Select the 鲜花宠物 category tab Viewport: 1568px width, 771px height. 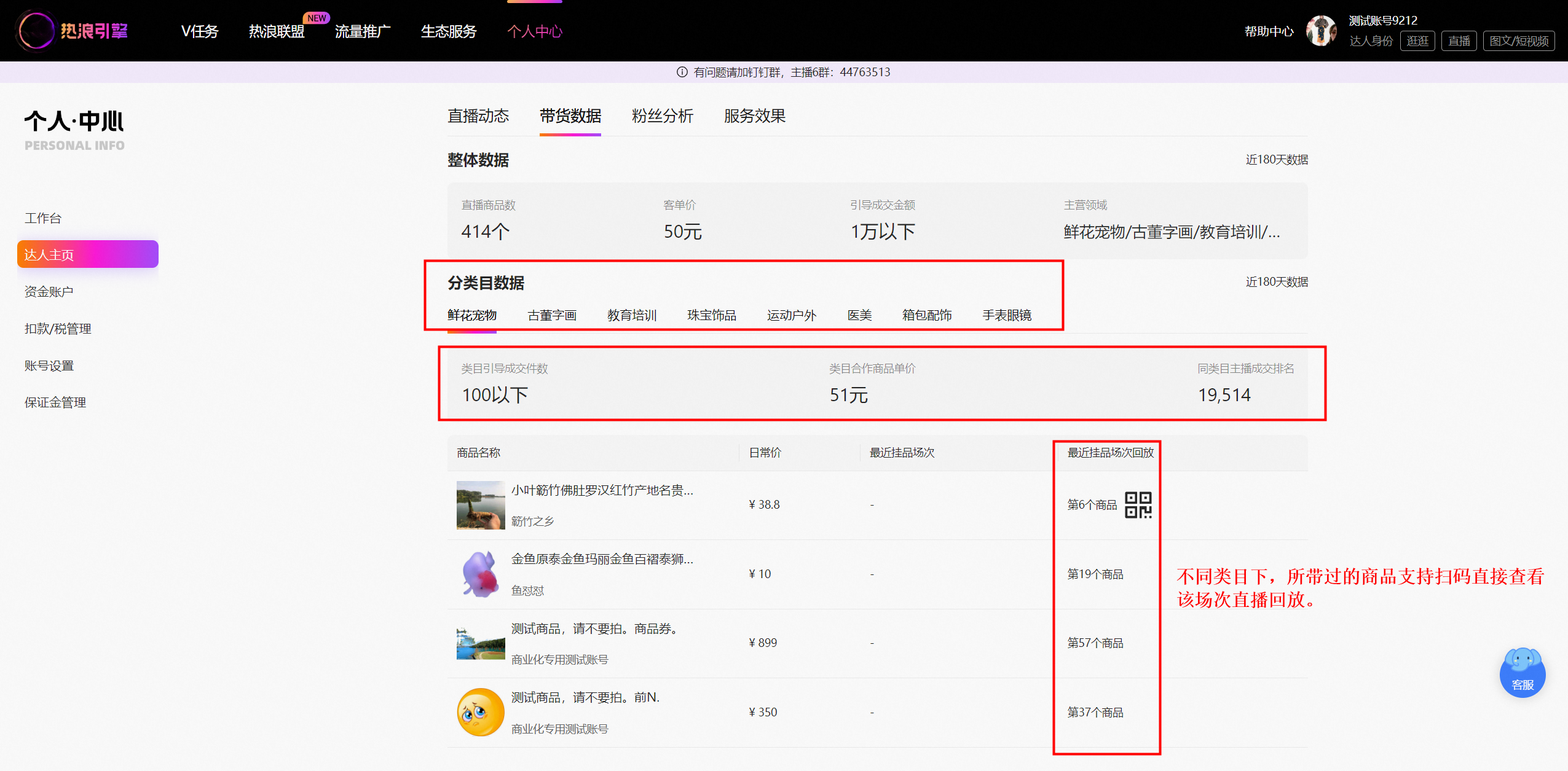coord(472,315)
